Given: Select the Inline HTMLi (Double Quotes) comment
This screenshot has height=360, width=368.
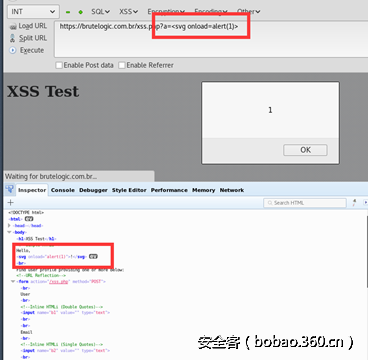Looking at the screenshot, I should point(62,307).
